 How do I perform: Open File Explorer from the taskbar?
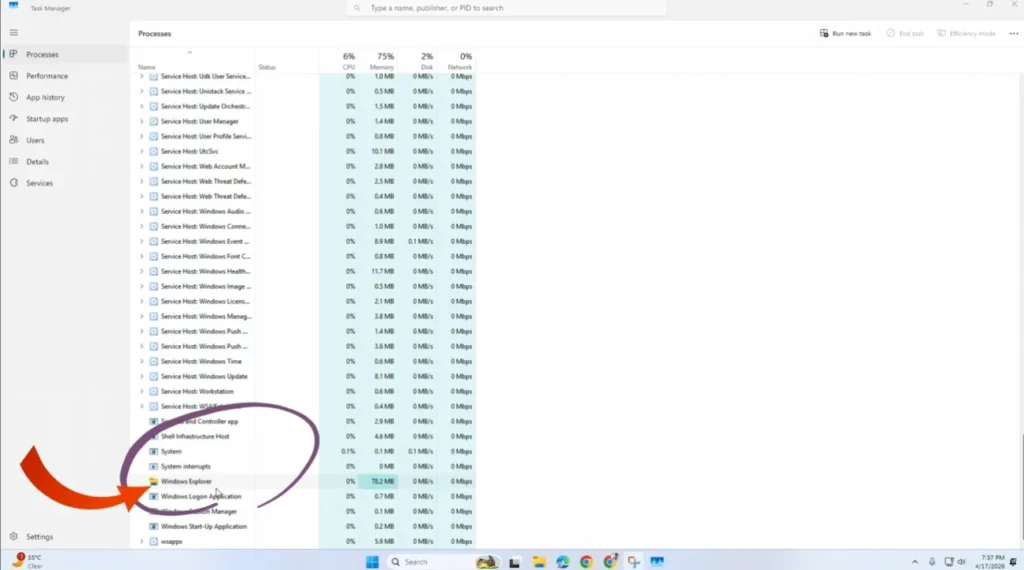point(539,562)
